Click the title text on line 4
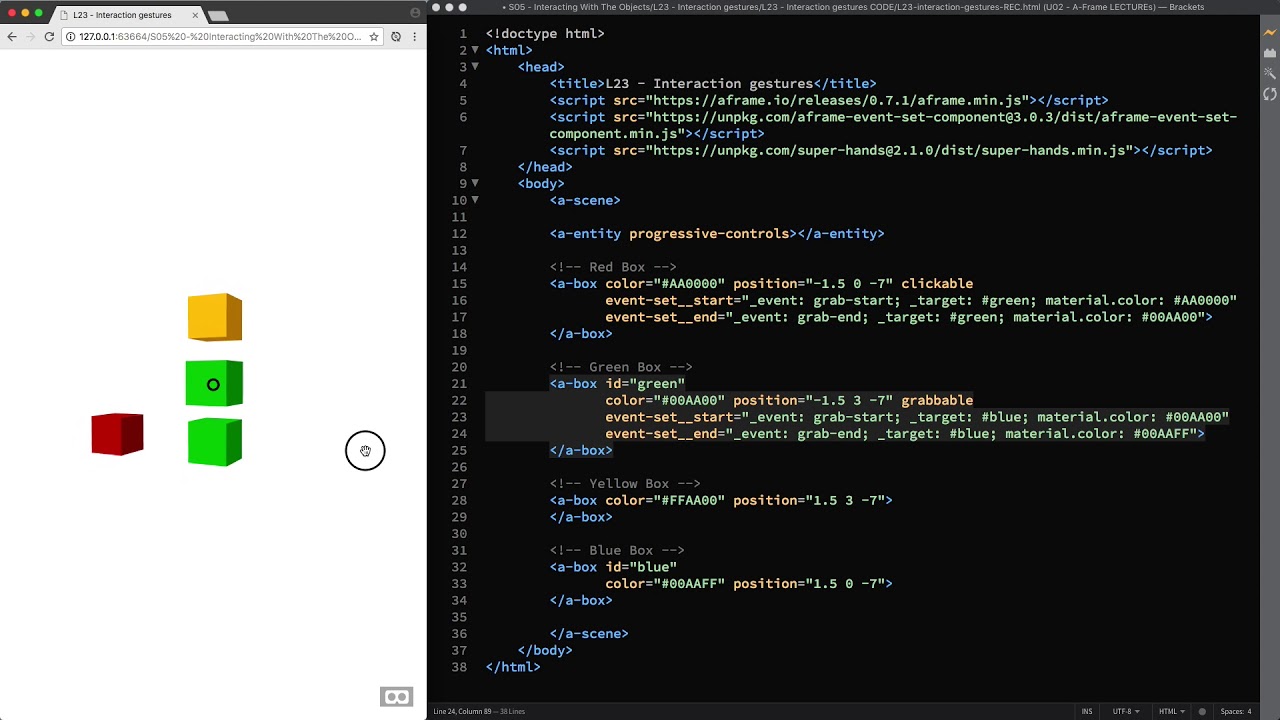 [709, 84]
